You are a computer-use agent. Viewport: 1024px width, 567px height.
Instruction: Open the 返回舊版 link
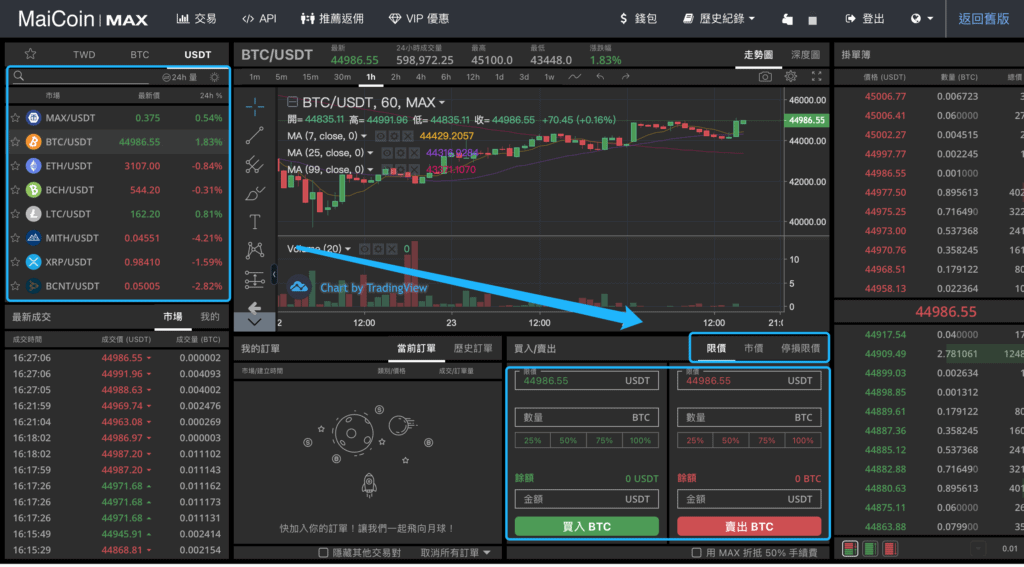pos(984,19)
